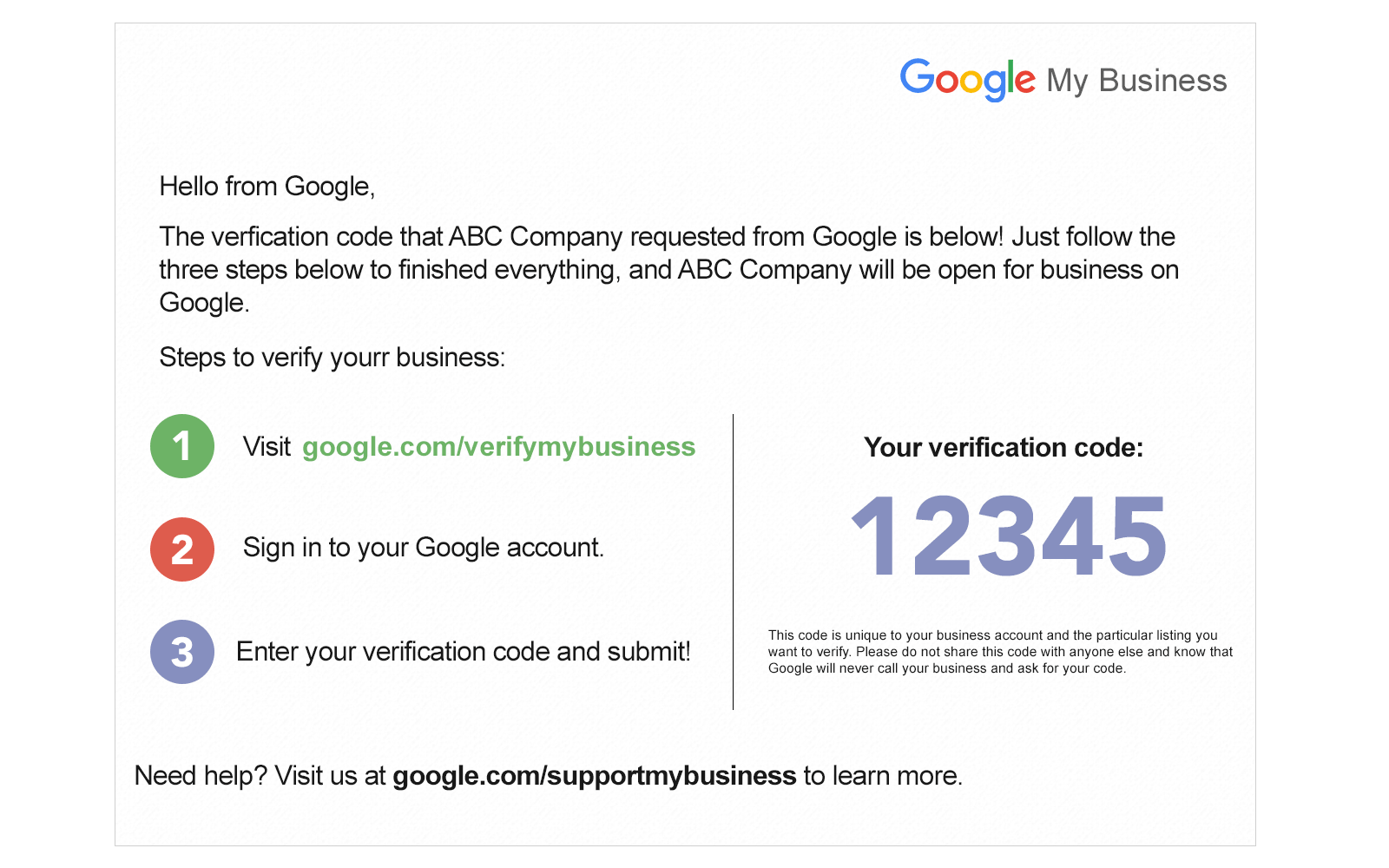Open the google.com/supportmybusiness link
The width and height of the screenshot is (1389, 868).
click(595, 775)
